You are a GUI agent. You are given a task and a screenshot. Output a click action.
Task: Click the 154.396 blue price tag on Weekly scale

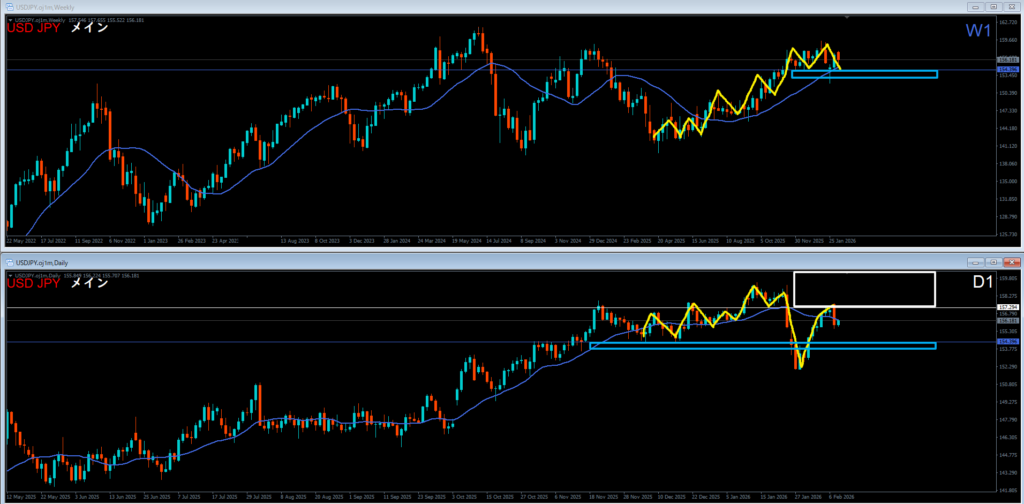pos(1005,70)
